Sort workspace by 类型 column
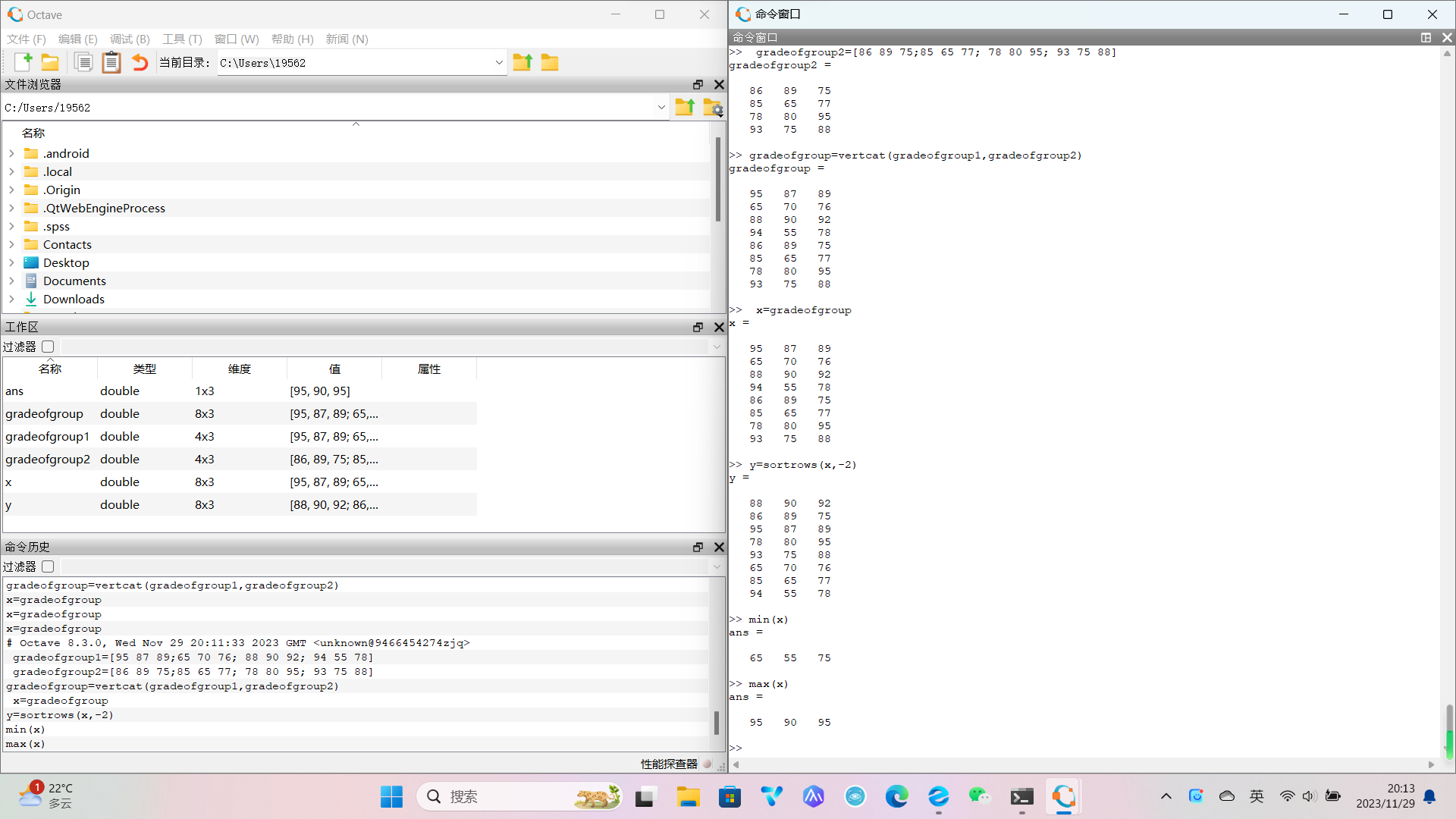The image size is (1456, 819). 145,369
